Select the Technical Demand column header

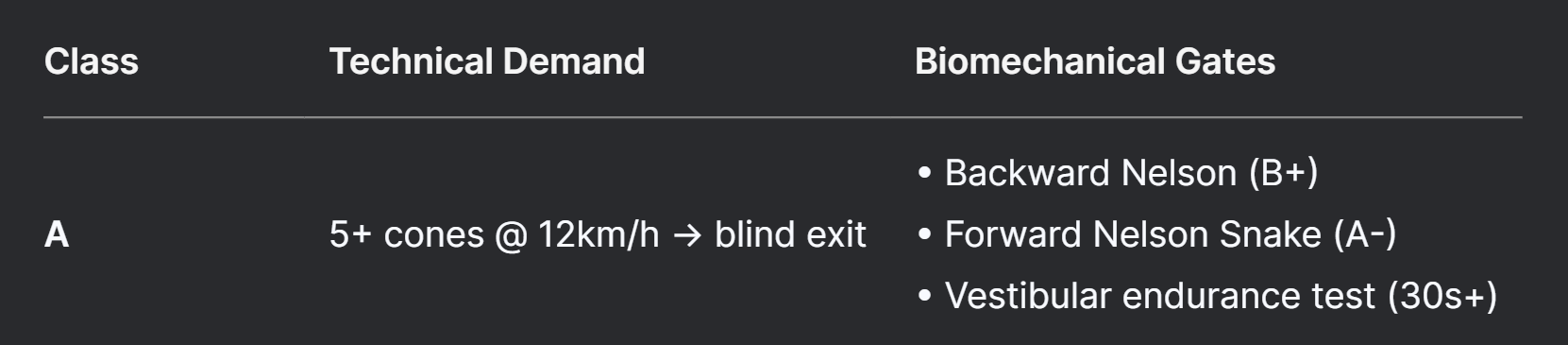tap(487, 61)
